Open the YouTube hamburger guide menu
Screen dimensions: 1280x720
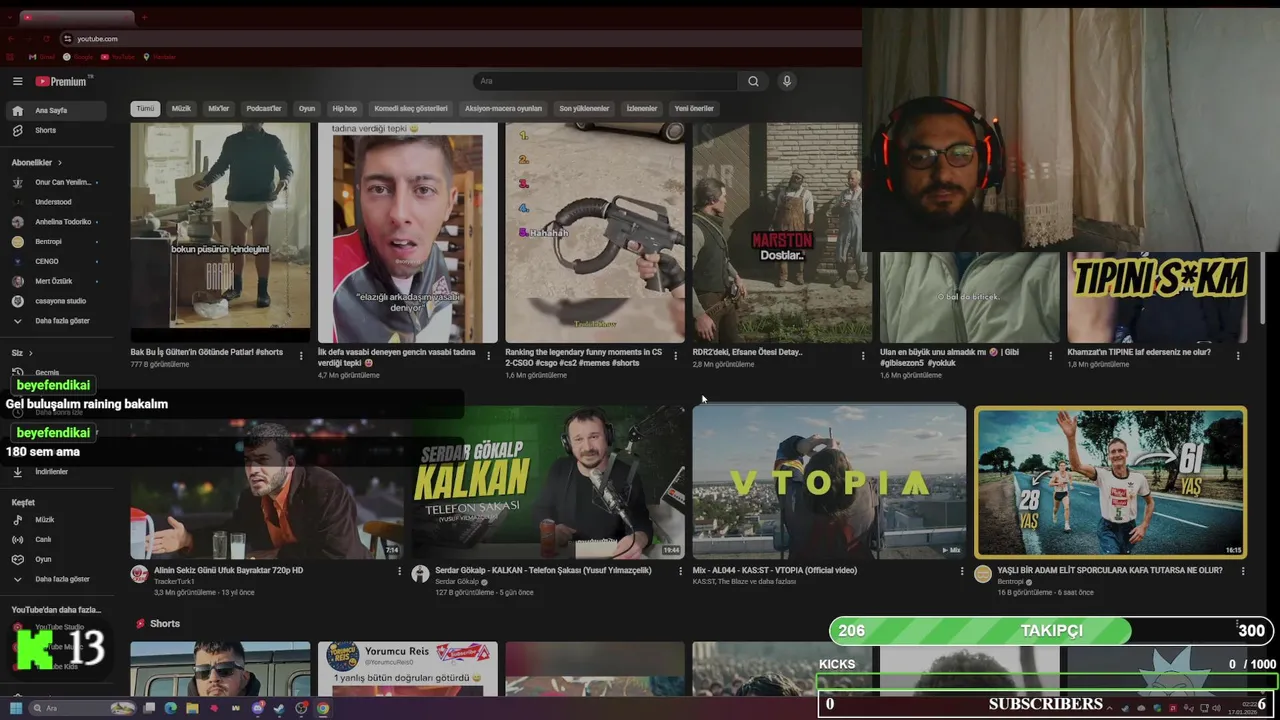[17, 81]
